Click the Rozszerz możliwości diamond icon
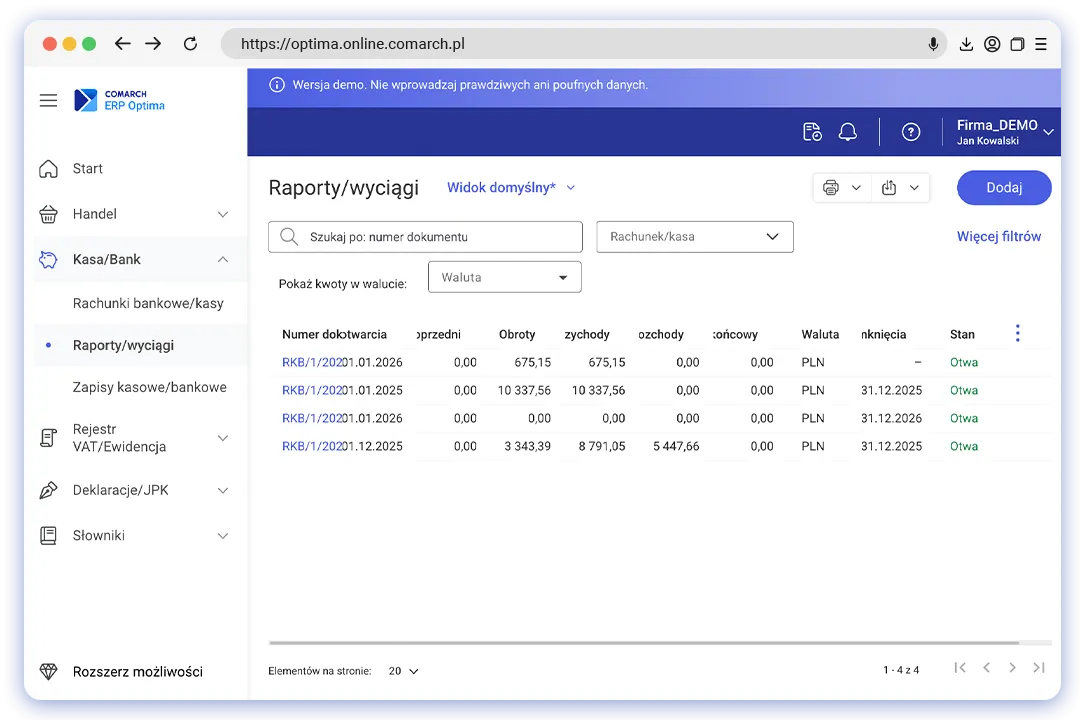Screen dimensions: 1080x720 pyautogui.click(x=48, y=671)
